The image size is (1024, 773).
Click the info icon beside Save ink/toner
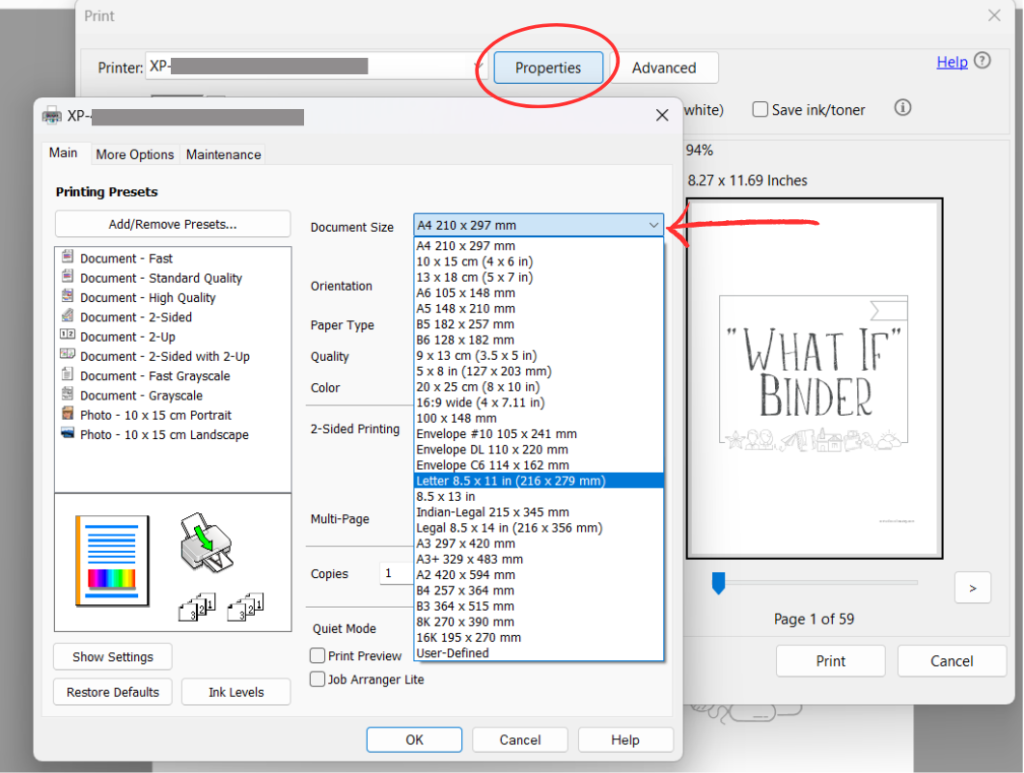(902, 108)
